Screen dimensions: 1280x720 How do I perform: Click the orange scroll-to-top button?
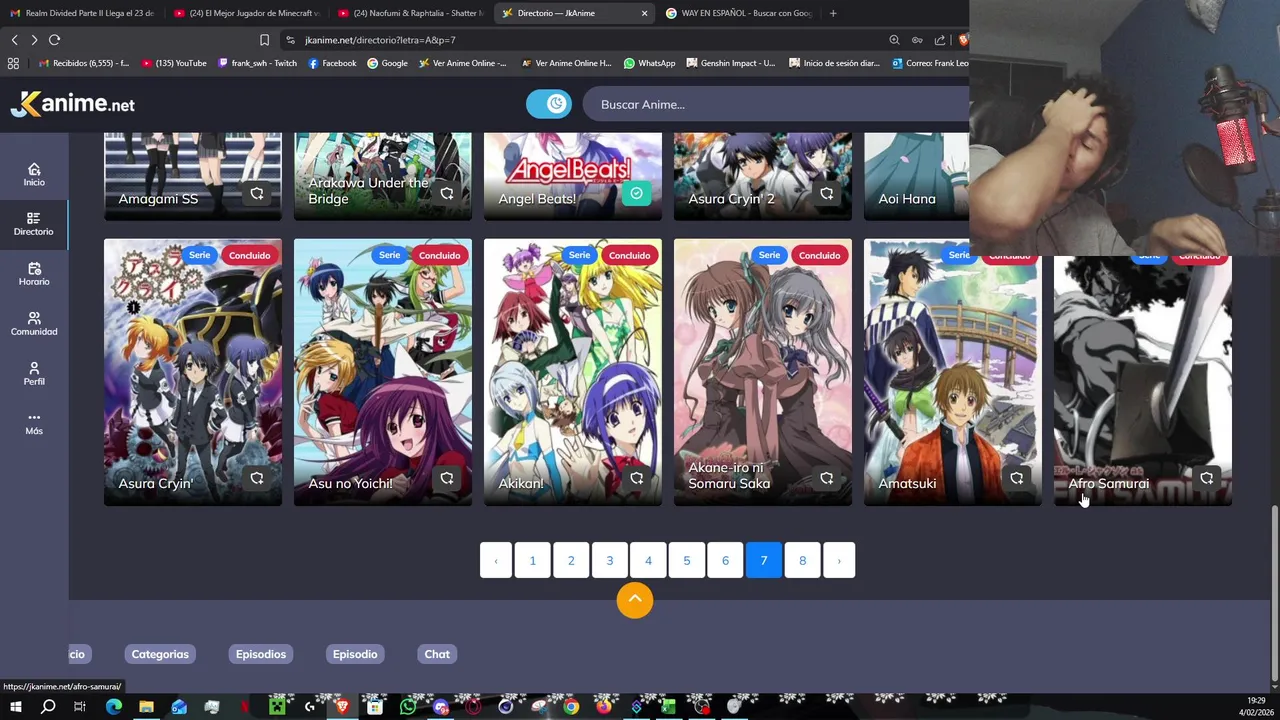(x=635, y=600)
